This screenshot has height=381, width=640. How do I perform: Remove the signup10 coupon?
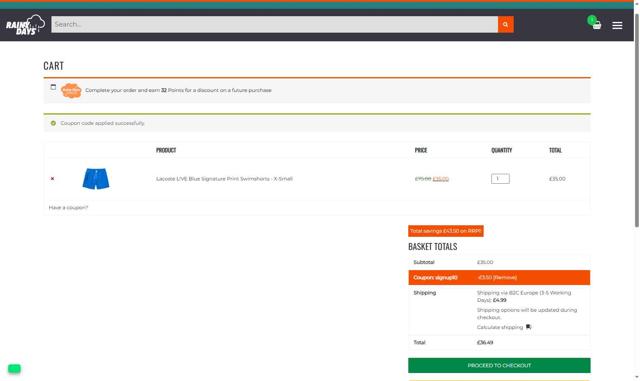(x=505, y=277)
